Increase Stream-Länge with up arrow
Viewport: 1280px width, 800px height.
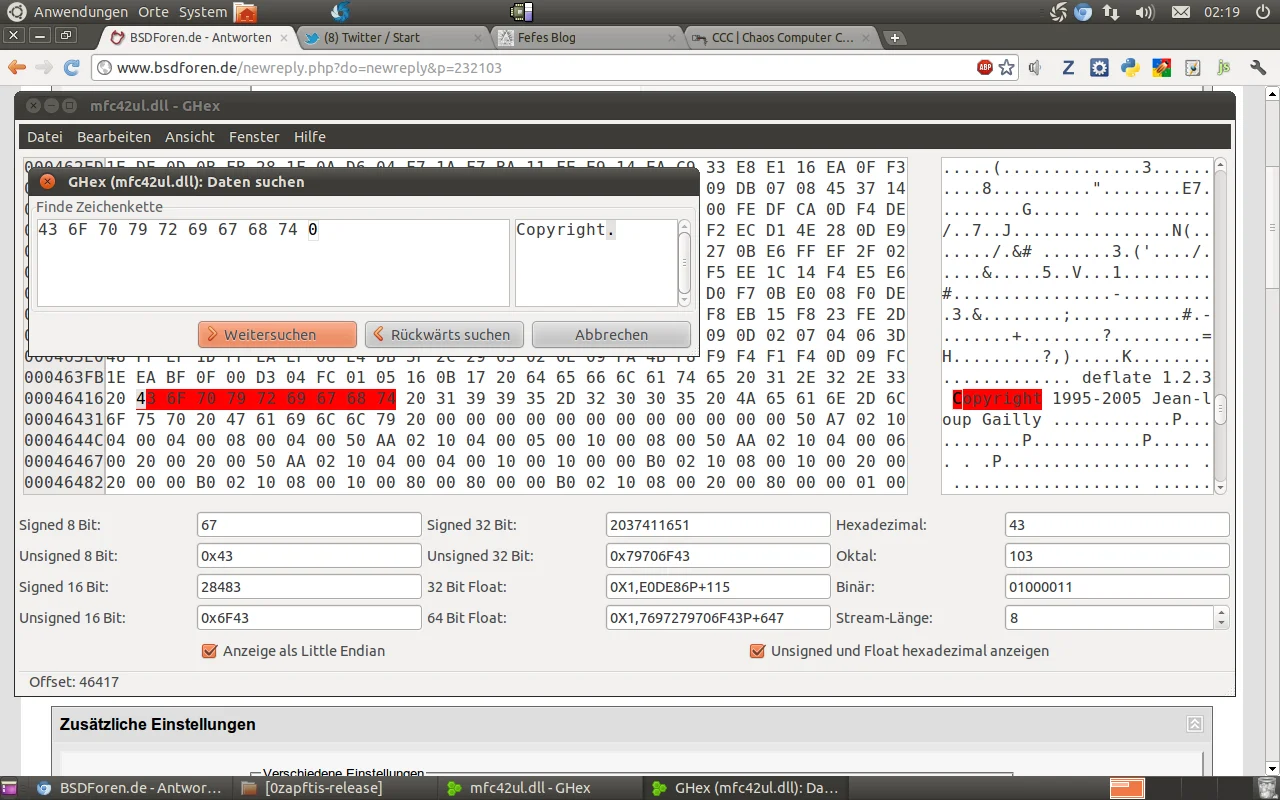point(1220,612)
